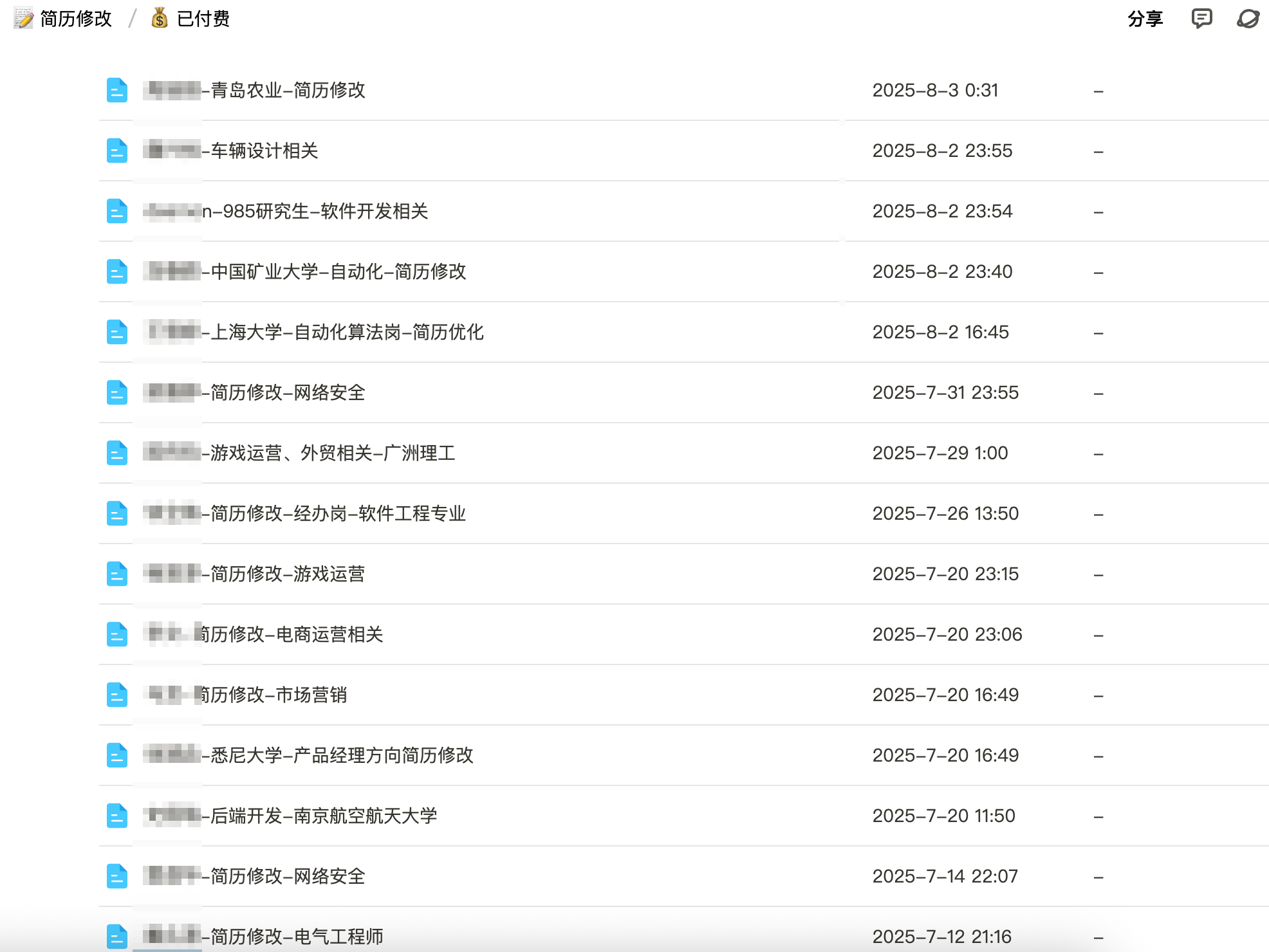
Task: Go to 简历修改 breadcrumb
Action: (76, 19)
